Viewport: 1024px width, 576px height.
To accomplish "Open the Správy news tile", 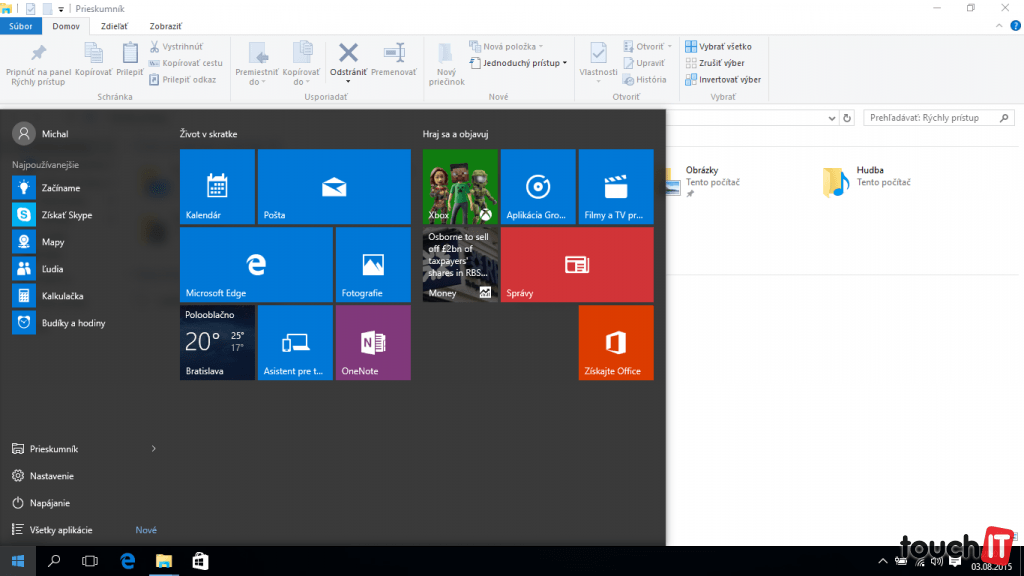I will (x=577, y=264).
